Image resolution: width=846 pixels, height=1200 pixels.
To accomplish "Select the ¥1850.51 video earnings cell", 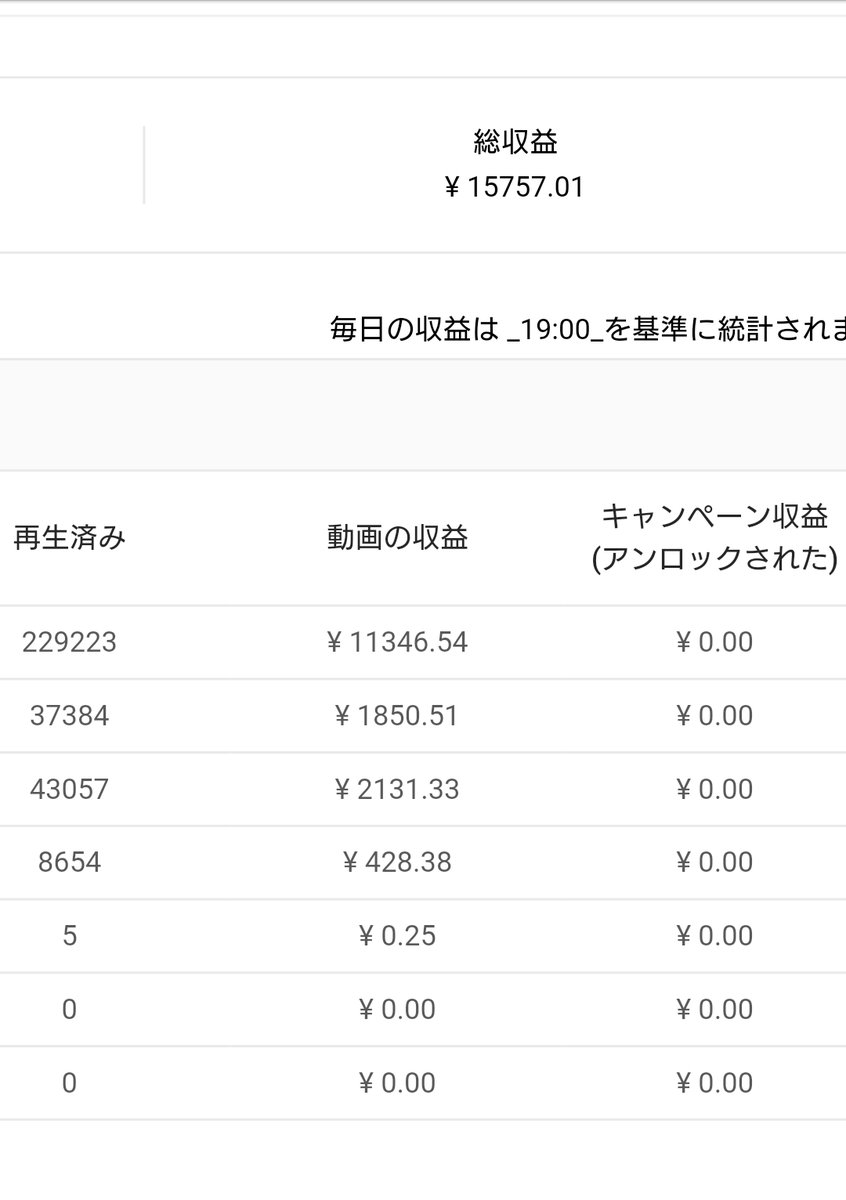I will point(397,716).
